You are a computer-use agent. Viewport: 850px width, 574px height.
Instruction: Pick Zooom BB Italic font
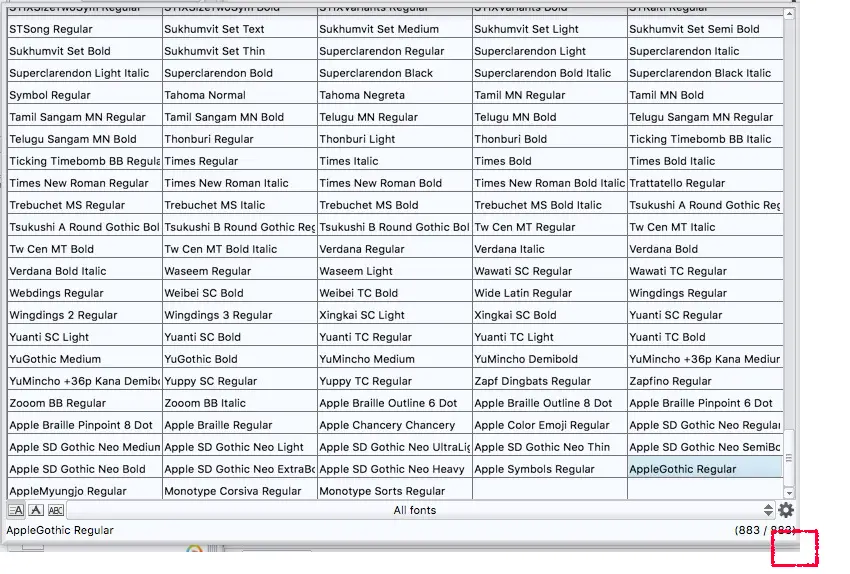coord(240,403)
